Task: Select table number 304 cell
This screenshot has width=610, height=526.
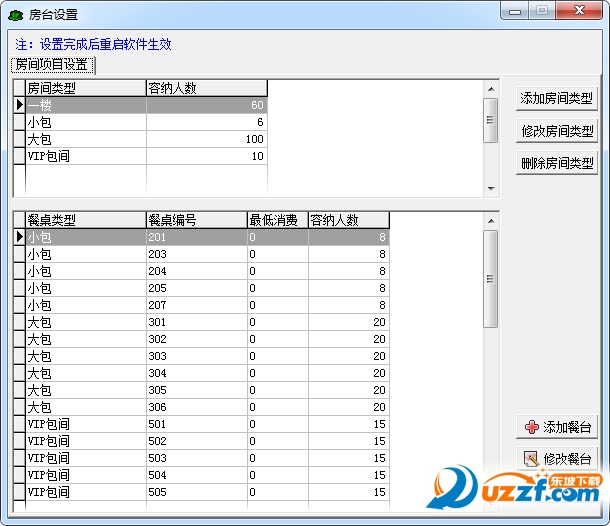Action: coord(197,373)
